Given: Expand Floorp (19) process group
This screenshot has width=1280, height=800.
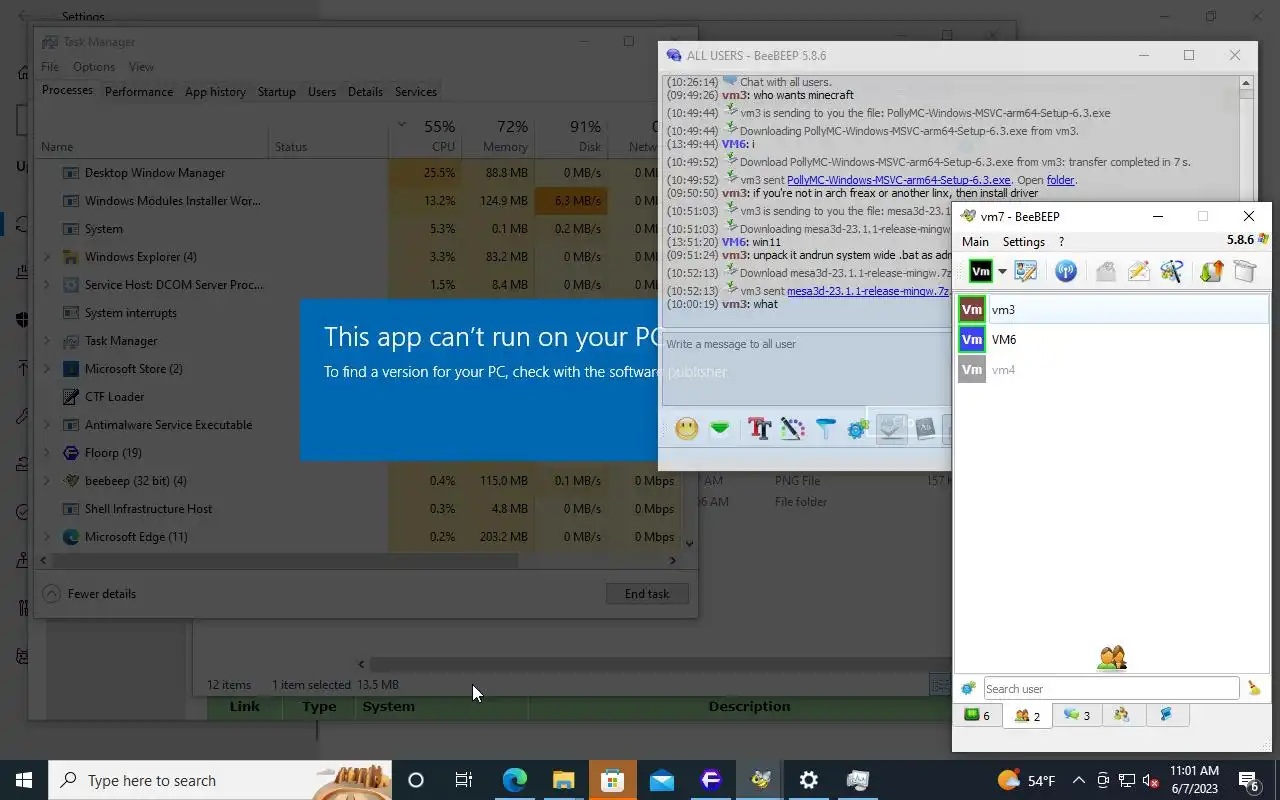Looking at the screenshot, I should 47,453.
